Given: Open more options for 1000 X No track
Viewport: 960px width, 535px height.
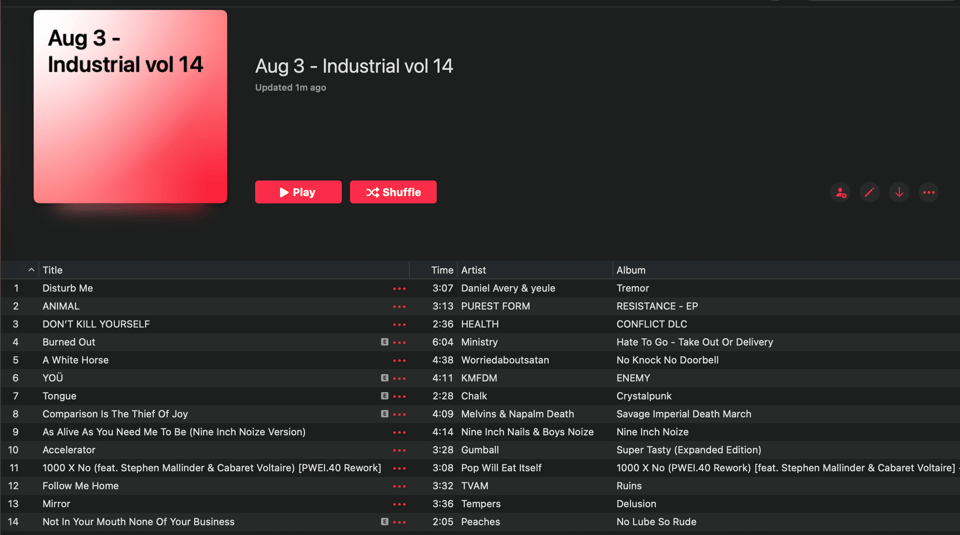Looking at the screenshot, I should coord(399,468).
